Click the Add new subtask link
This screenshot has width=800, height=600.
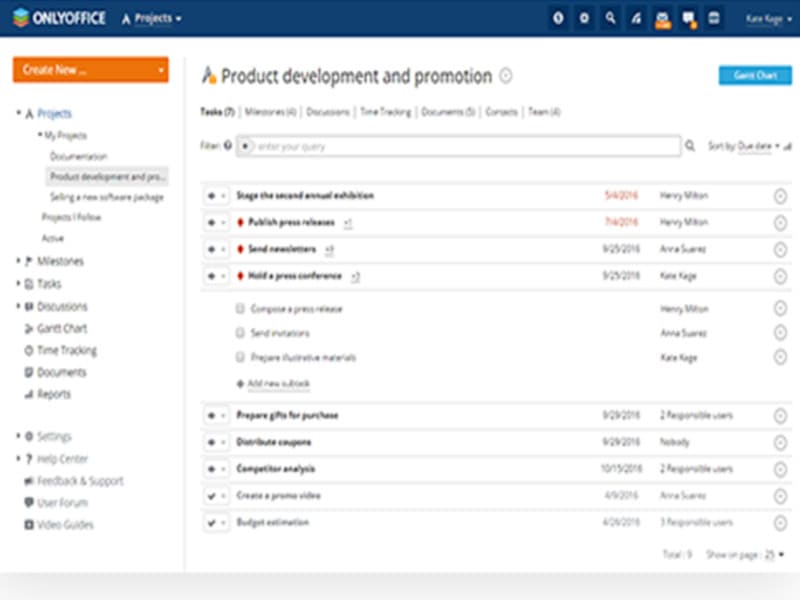279,382
